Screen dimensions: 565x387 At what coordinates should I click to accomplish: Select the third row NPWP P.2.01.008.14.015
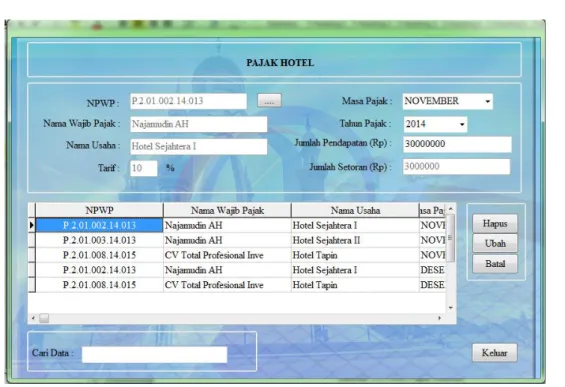click(x=99, y=255)
